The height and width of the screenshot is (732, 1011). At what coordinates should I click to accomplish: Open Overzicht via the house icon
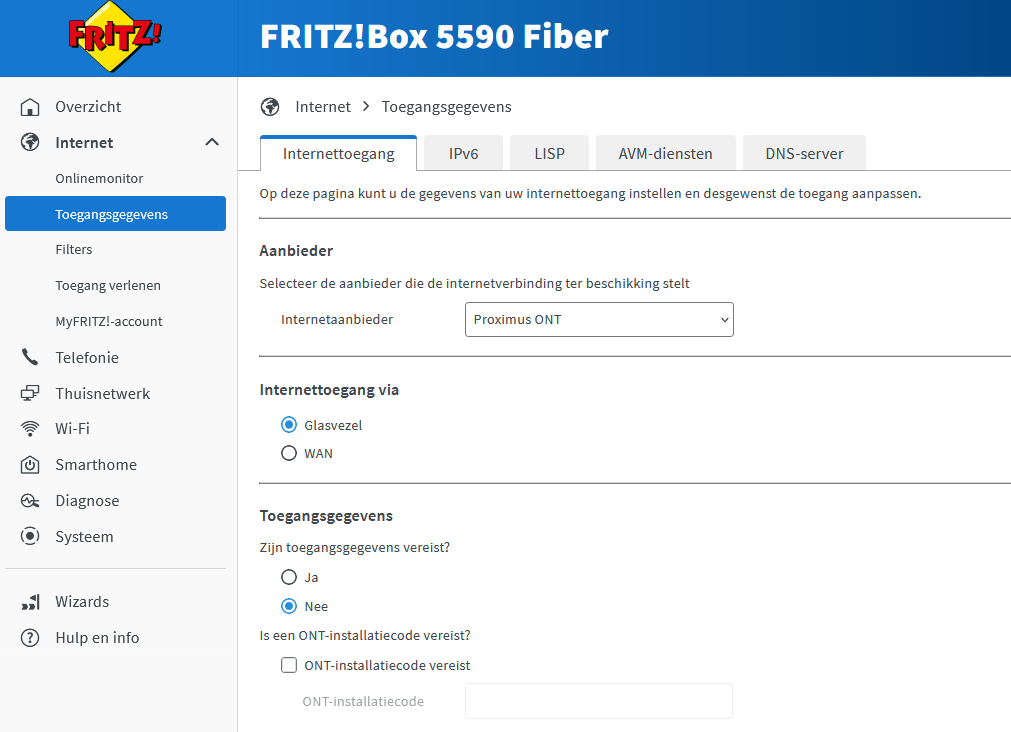[x=31, y=107]
